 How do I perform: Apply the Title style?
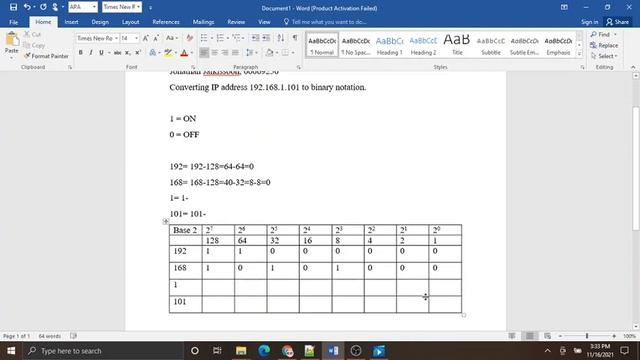click(457, 45)
